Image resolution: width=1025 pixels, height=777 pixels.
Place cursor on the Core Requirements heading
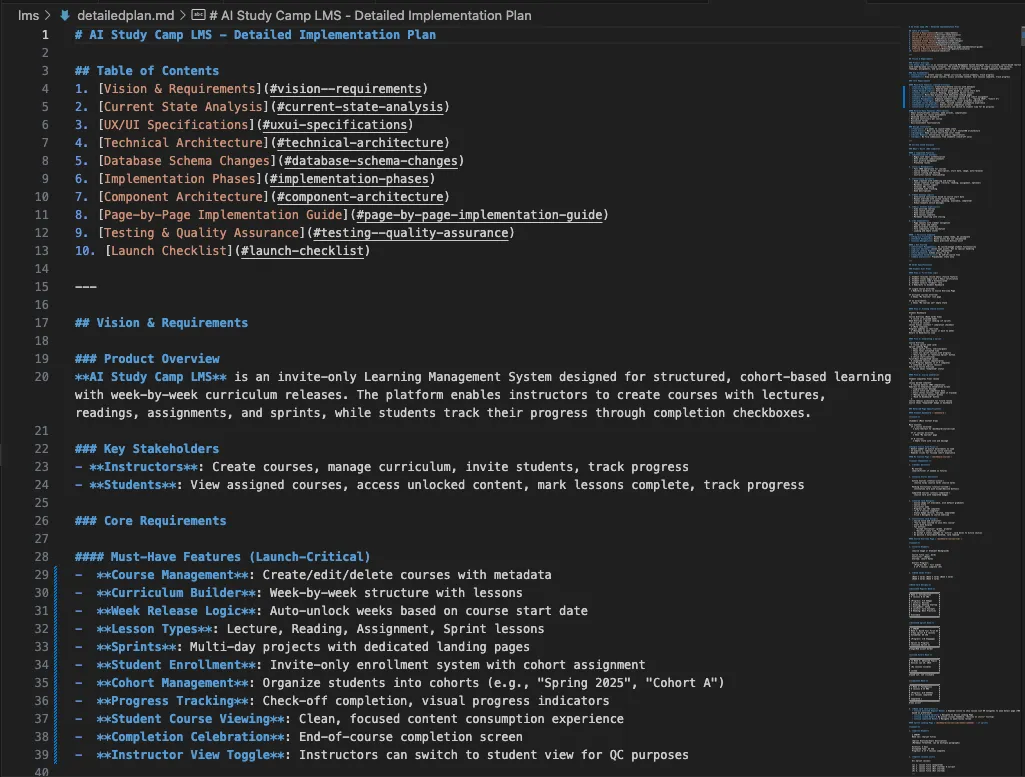pos(164,521)
